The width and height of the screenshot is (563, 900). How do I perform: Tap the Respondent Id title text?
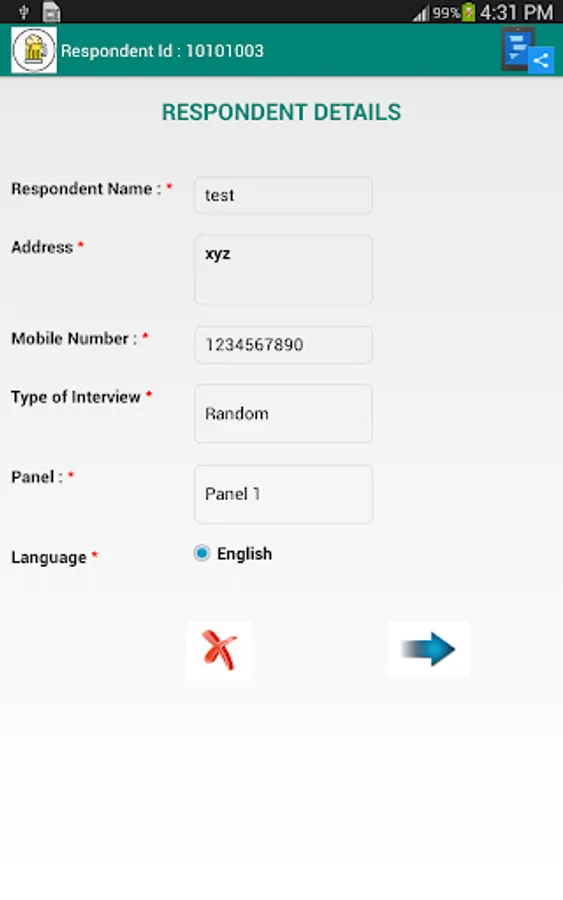(162, 51)
